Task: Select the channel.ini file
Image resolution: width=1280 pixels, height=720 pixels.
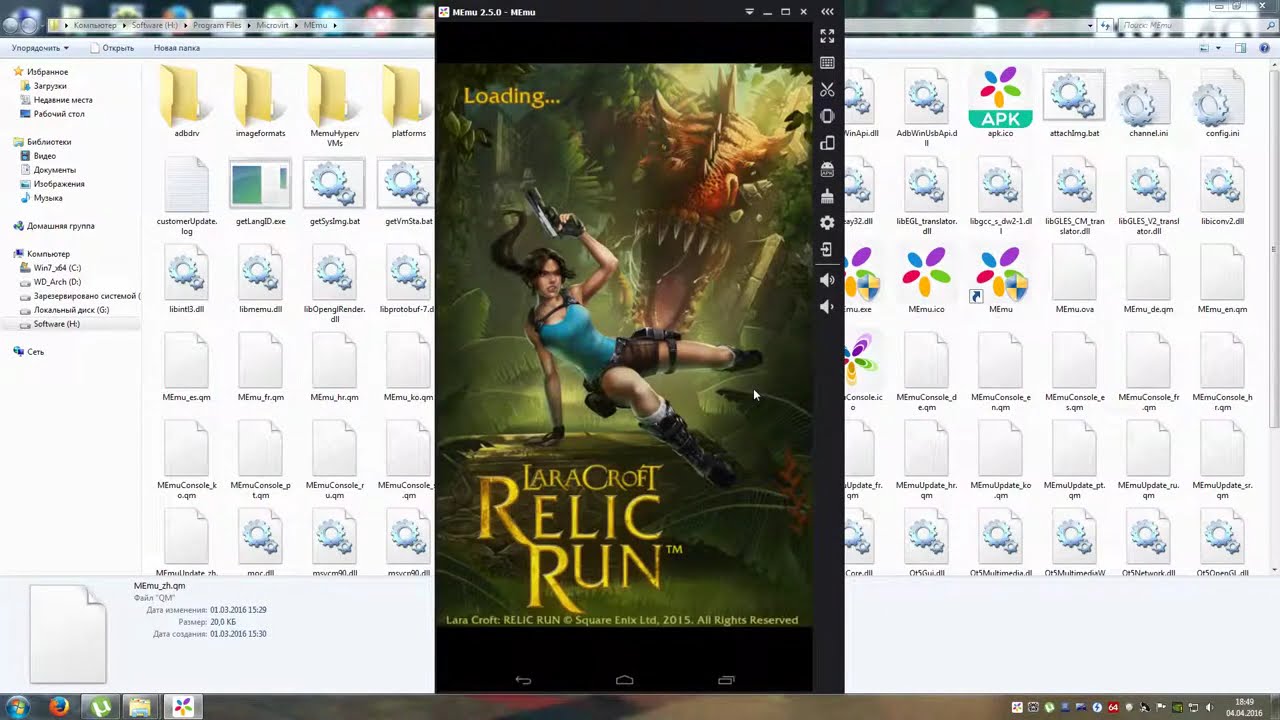Action: [1148, 104]
